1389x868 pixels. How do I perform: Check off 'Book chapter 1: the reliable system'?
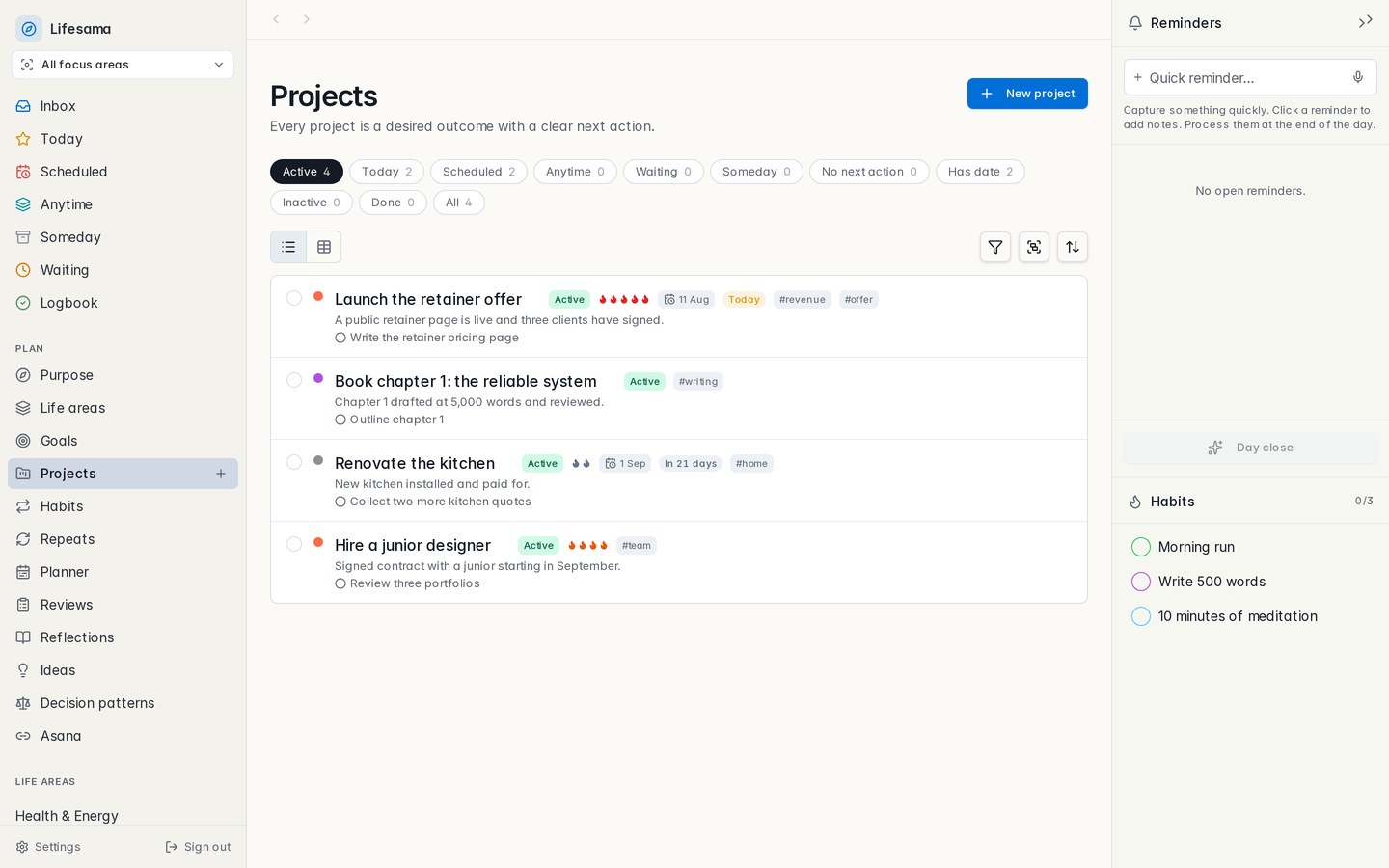294,380
